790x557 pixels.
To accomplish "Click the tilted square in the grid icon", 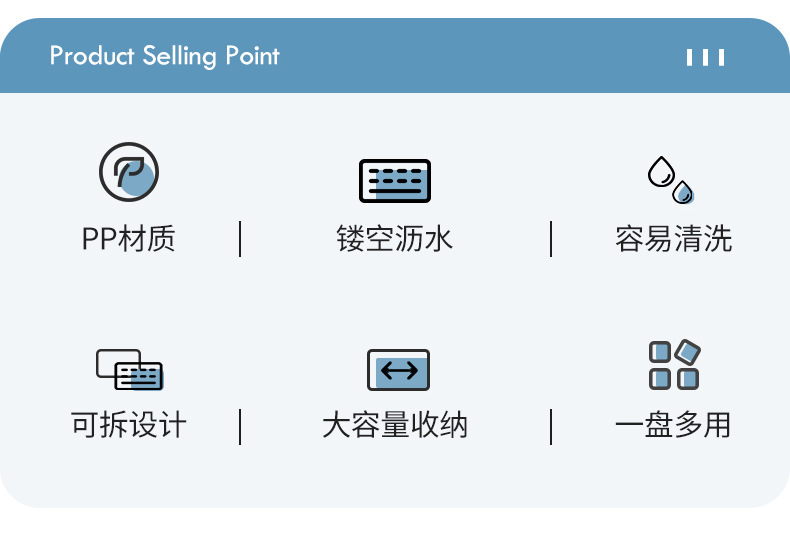I will pos(688,352).
